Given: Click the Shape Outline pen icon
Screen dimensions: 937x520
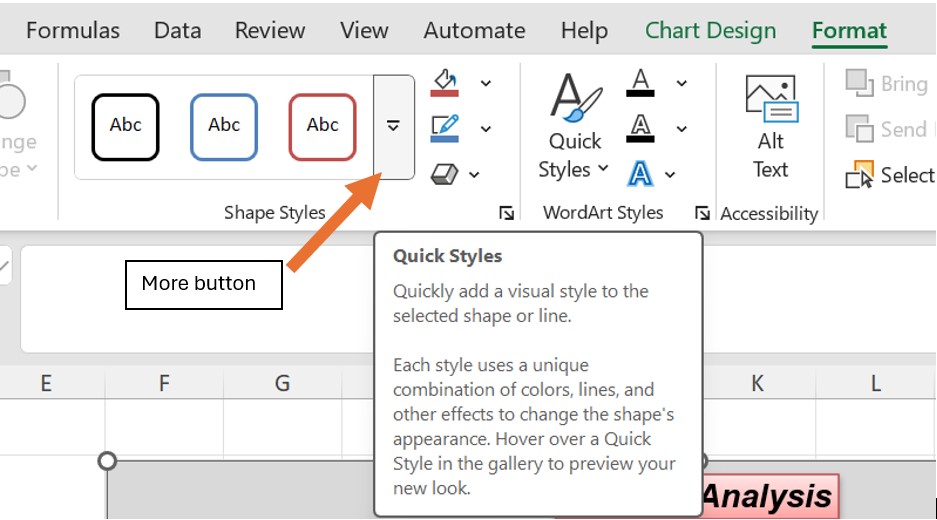Looking at the screenshot, I should pyautogui.click(x=445, y=129).
